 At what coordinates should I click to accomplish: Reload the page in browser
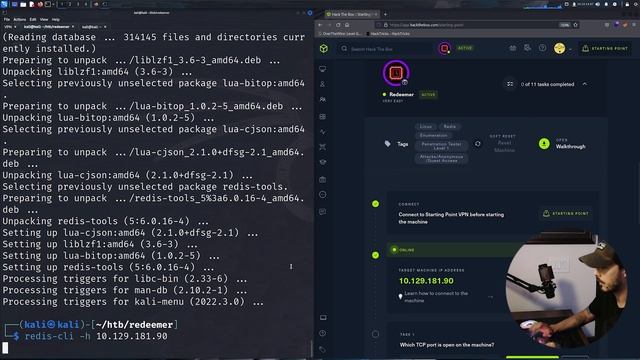pyautogui.click(x=338, y=25)
